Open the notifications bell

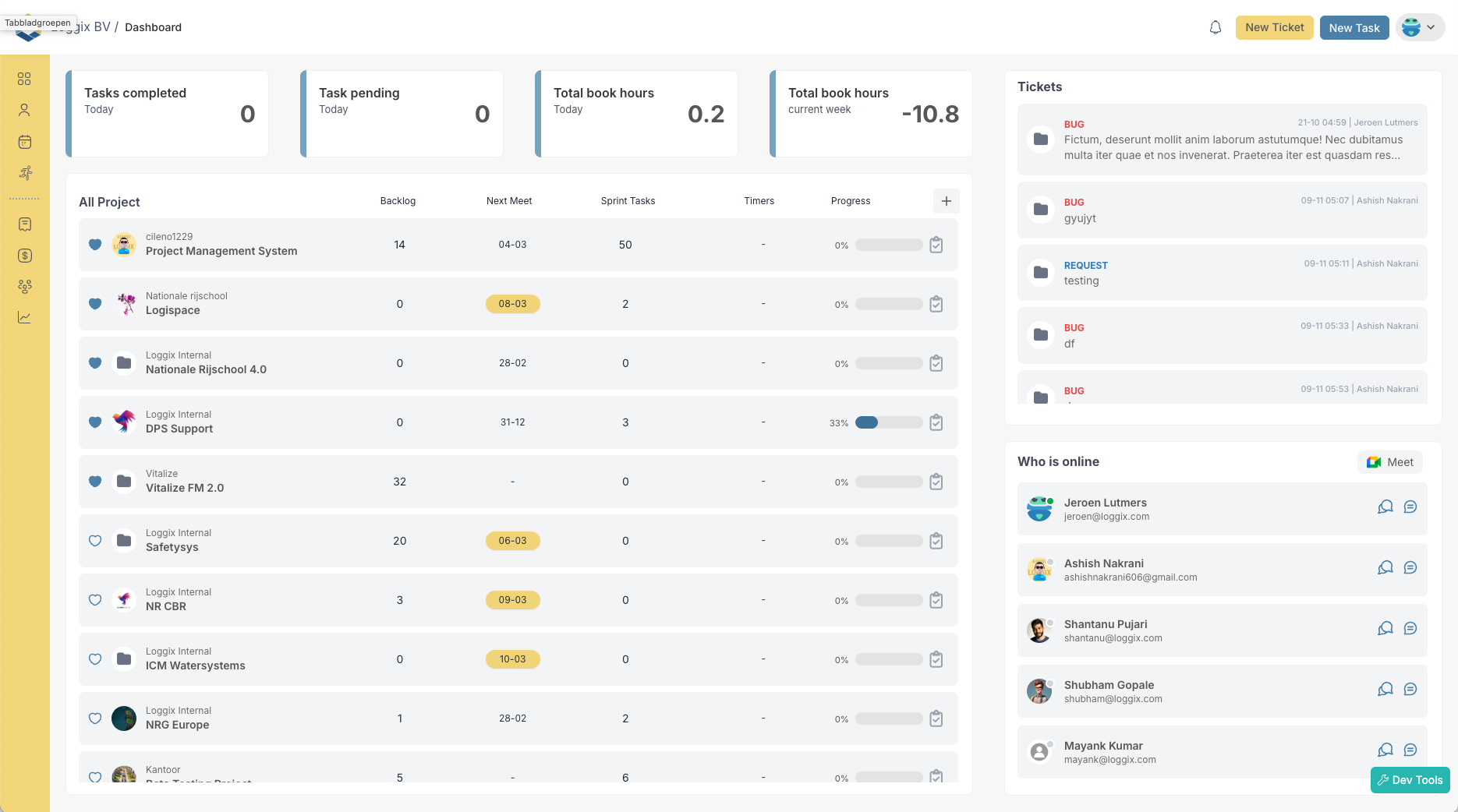(1215, 28)
